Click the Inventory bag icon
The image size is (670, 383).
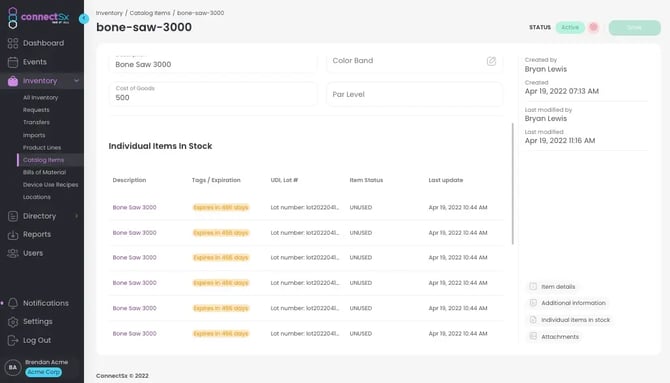click(x=13, y=81)
